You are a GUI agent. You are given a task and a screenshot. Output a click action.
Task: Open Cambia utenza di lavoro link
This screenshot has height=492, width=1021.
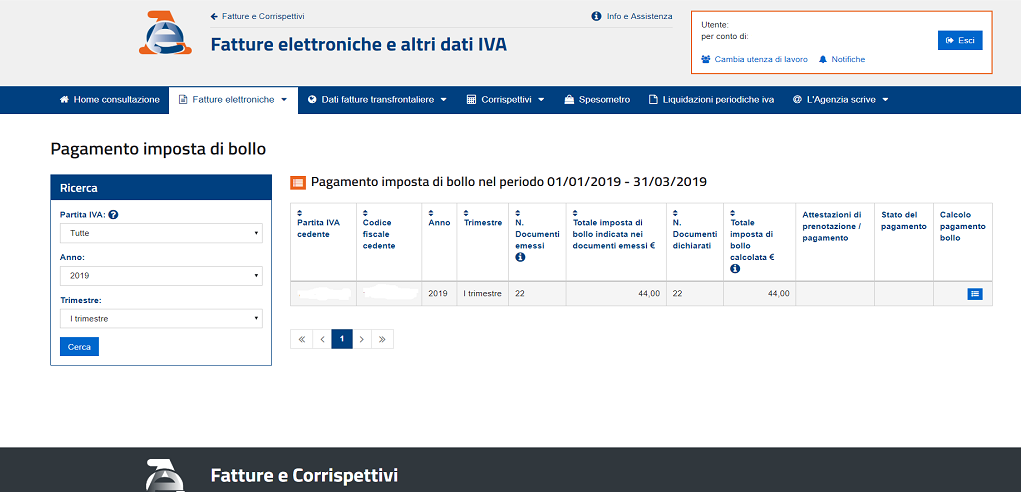point(755,60)
